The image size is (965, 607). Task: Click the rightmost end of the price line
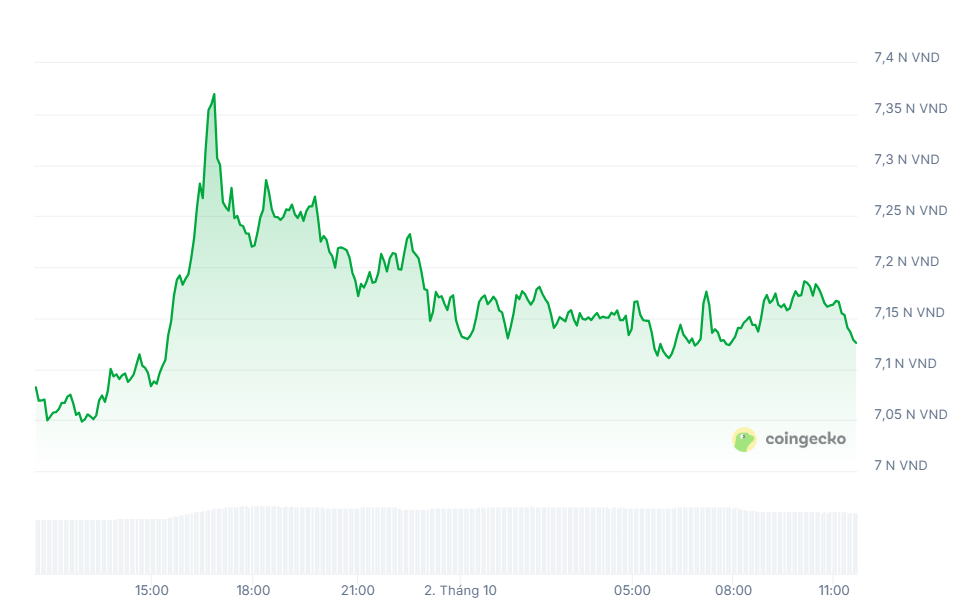coord(856,343)
